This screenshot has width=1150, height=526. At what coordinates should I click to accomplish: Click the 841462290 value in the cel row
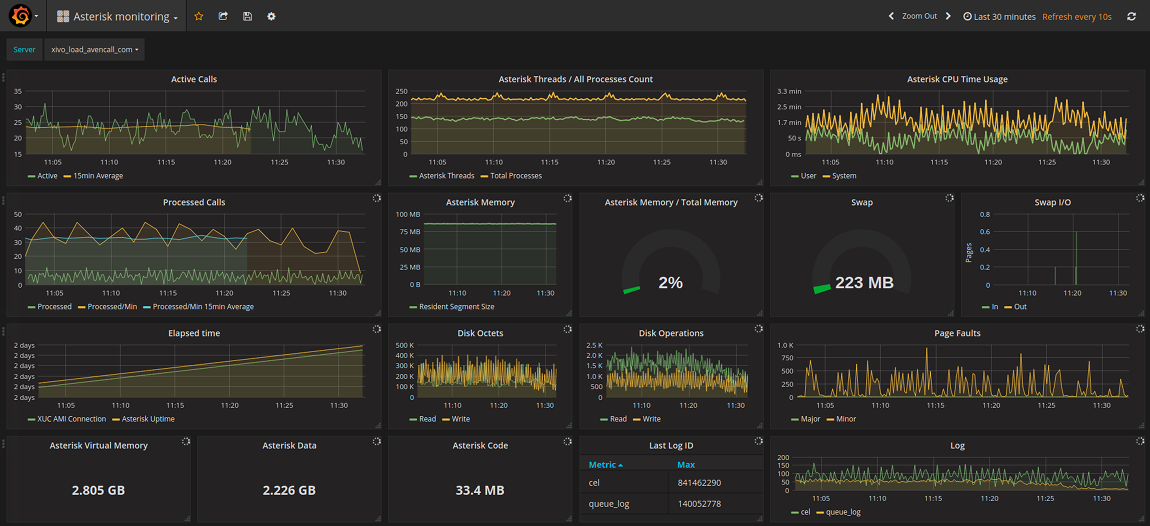[x=699, y=484]
